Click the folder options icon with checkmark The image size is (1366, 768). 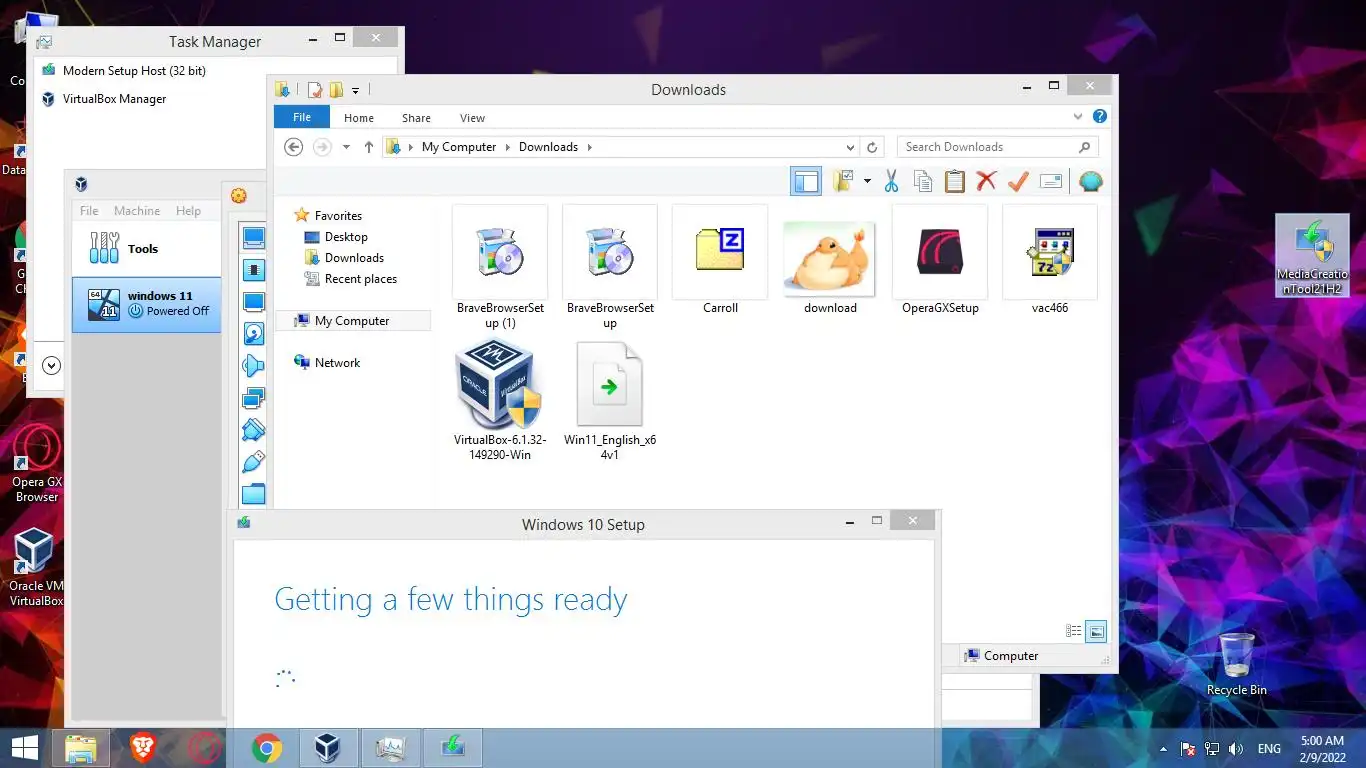[843, 181]
